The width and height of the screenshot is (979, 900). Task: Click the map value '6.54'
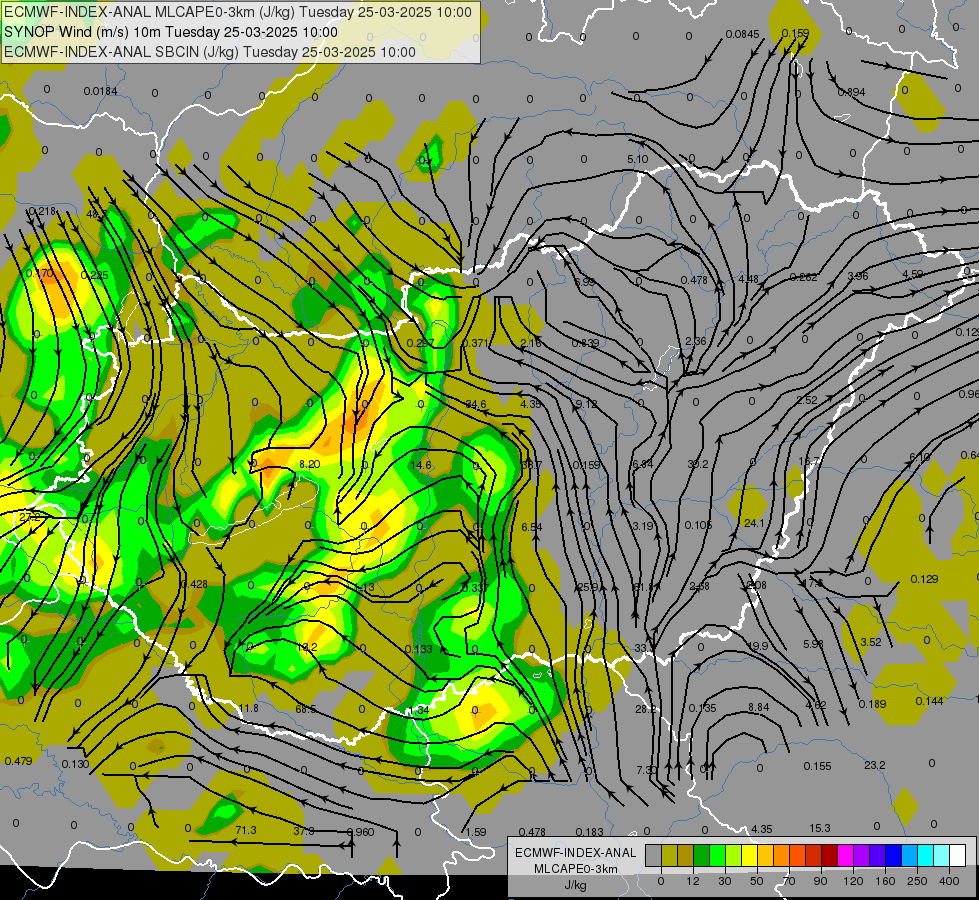[532, 528]
